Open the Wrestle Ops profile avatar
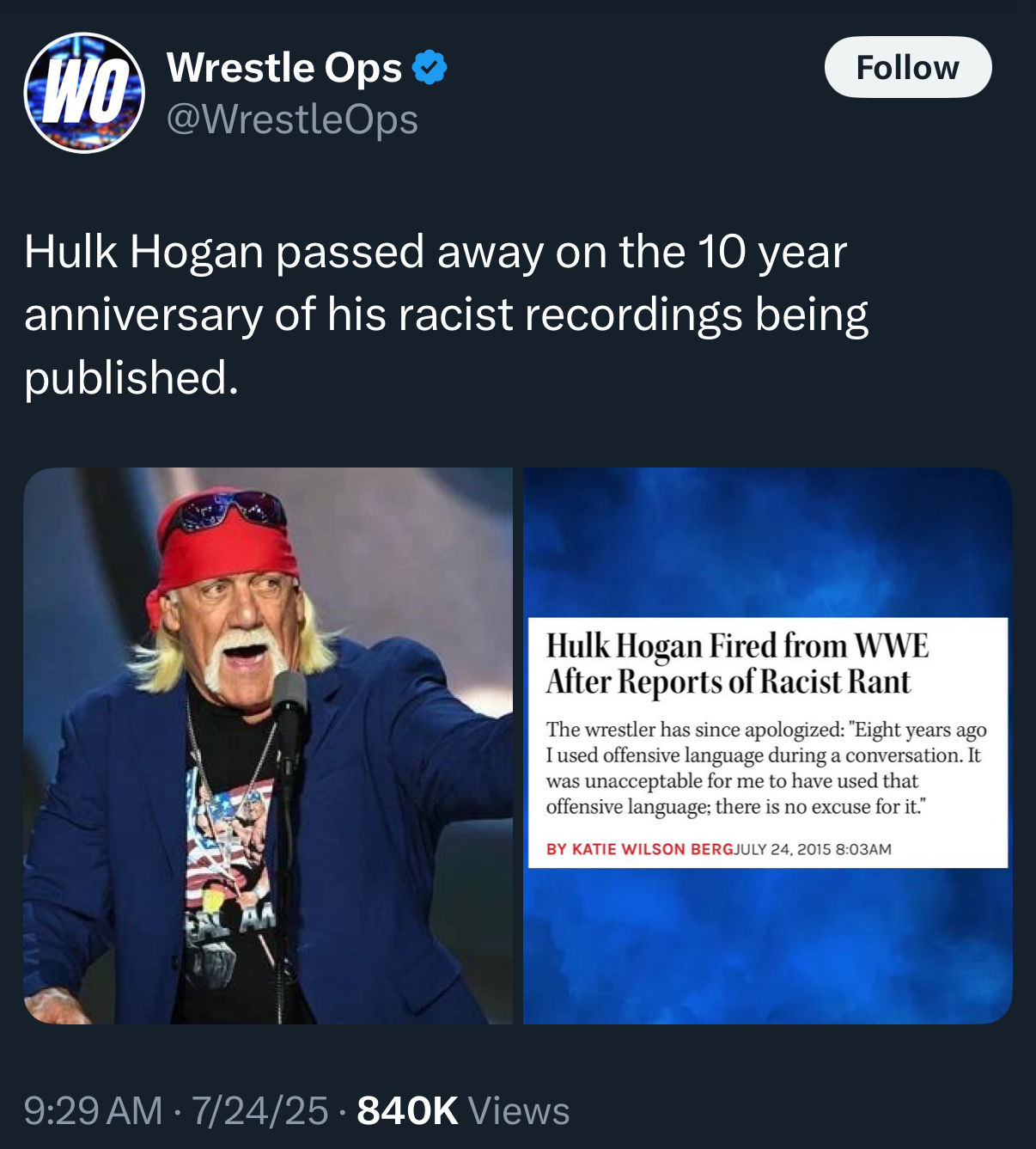This screenshot has width=1036, height=1149. [84, 93]
